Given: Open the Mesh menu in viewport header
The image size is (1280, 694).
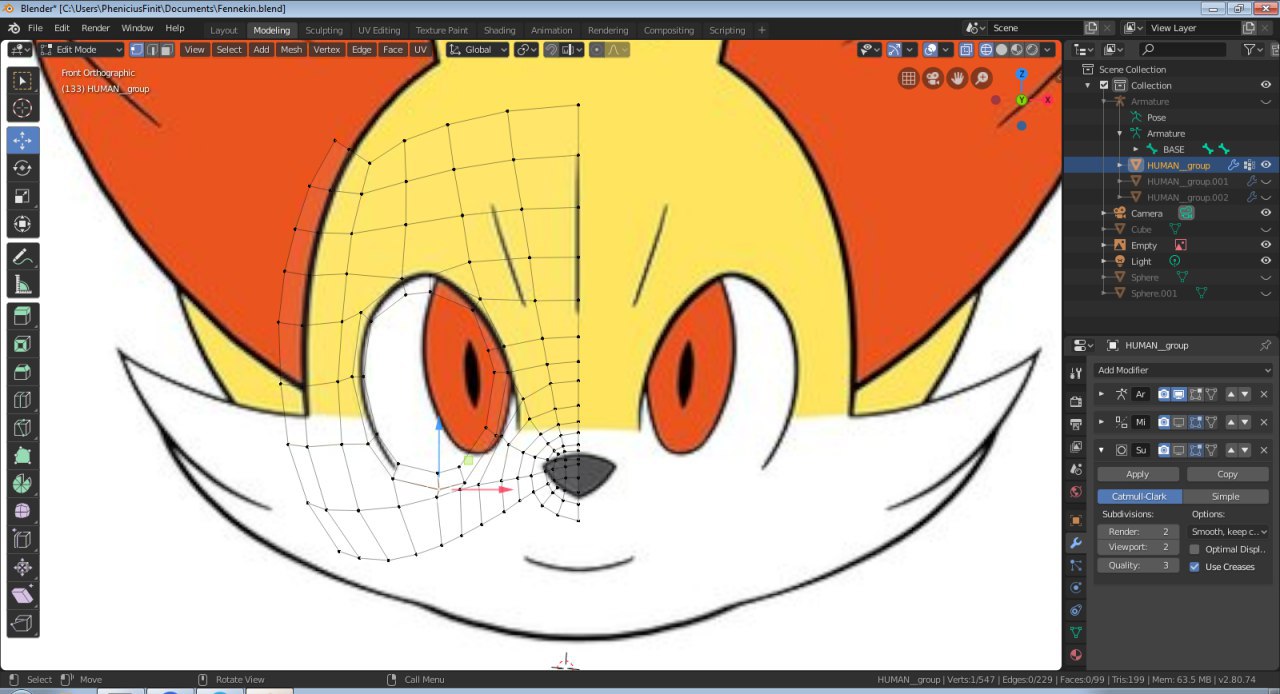Looking at the screenshot, I should click(x=291, y=49).
